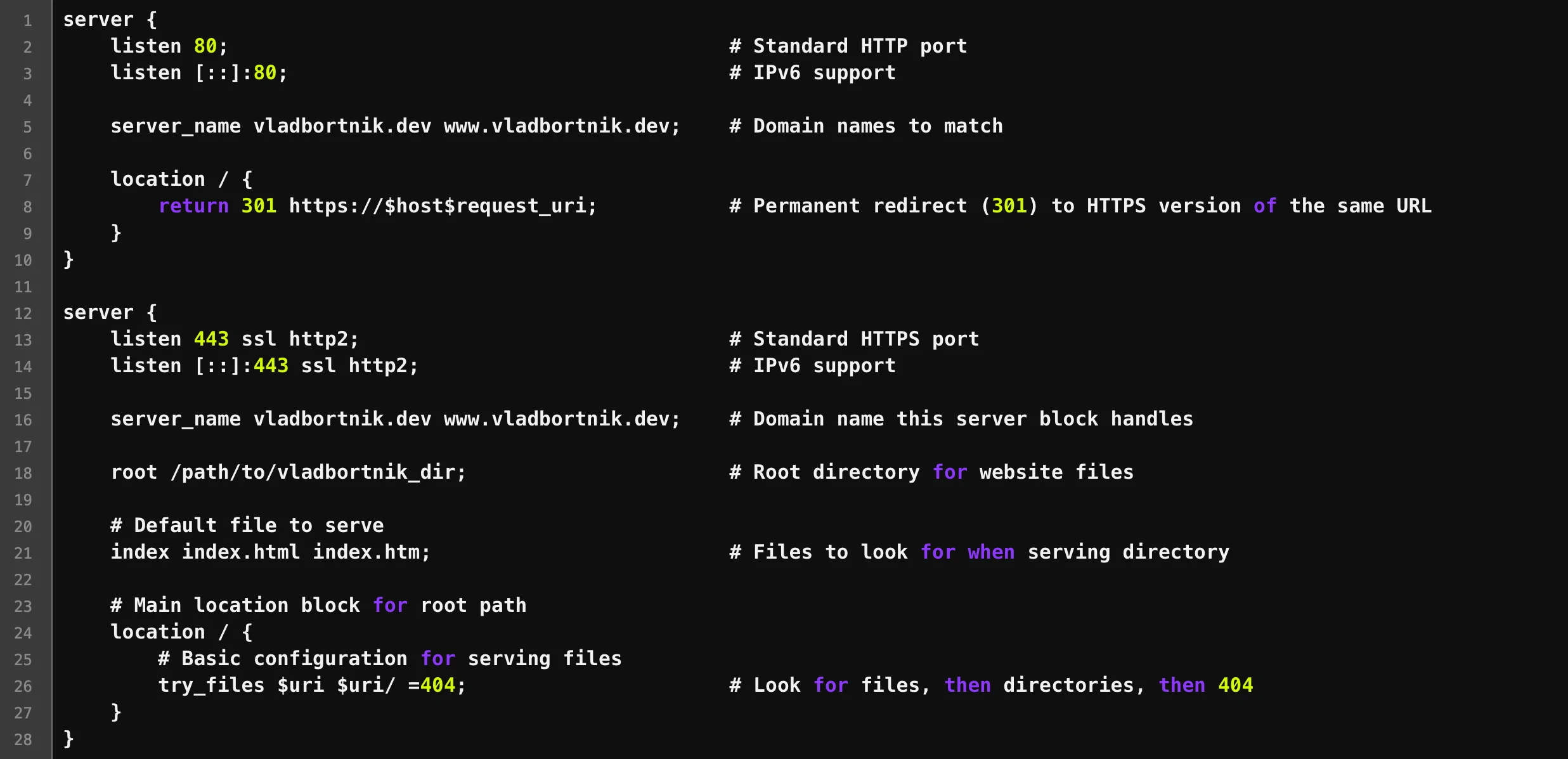The height and width of the screenshot is (759, 1568).
Task: Click line number 18 in the gutter
Action: (x=23, y=474)
